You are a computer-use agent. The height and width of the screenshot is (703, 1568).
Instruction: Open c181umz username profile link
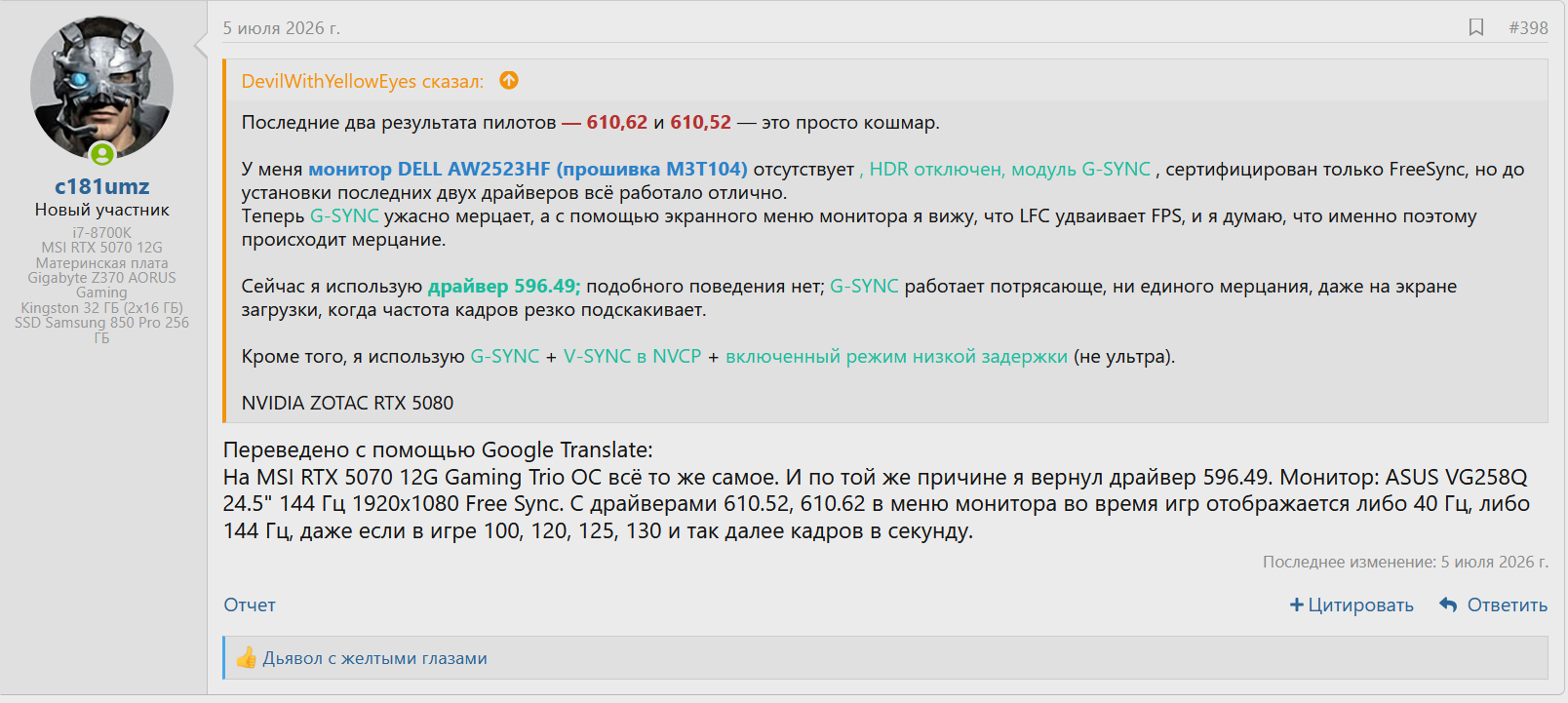click(102, 186)
